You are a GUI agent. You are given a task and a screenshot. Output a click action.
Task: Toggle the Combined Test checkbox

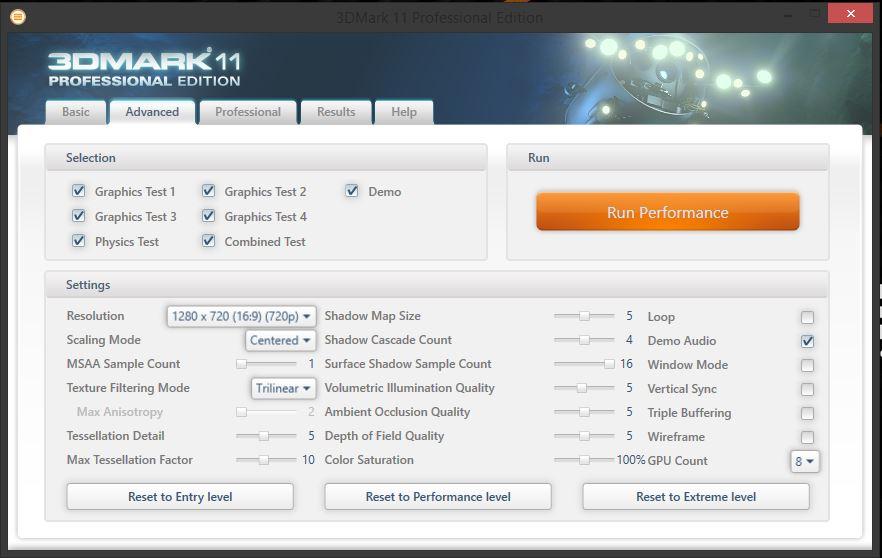point(209,241)
